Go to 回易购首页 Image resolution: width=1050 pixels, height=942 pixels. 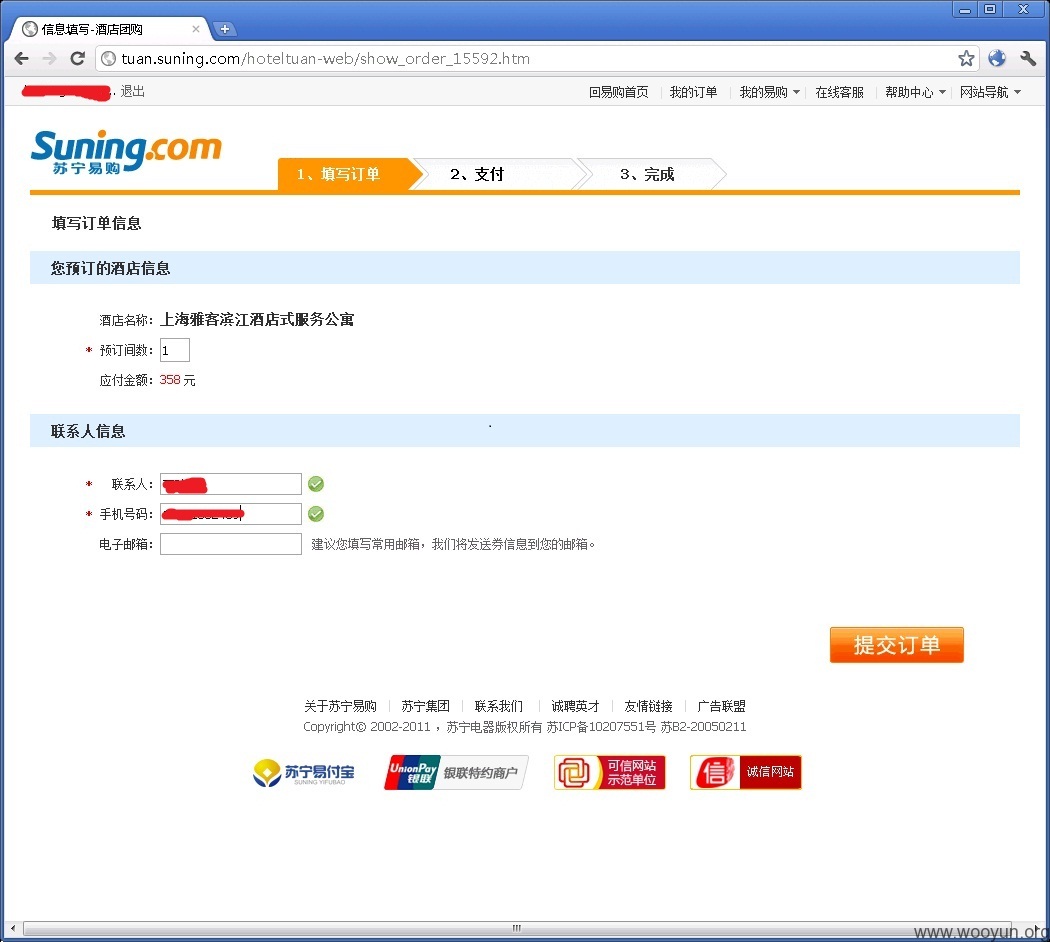pos(619,92)
